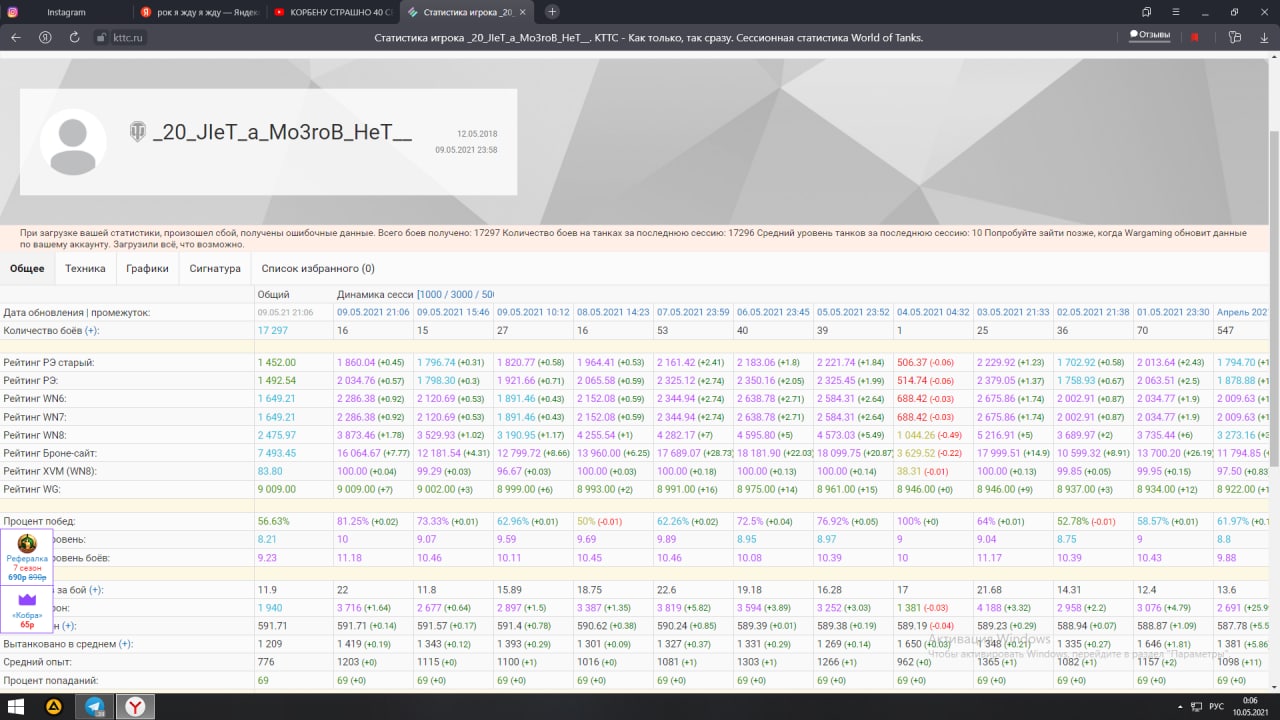Image resolution: width=1280 pixels, height=720 pixels.
Task: Click the WN8 overall value 2 475.97
Action: [x=277, y=435]
